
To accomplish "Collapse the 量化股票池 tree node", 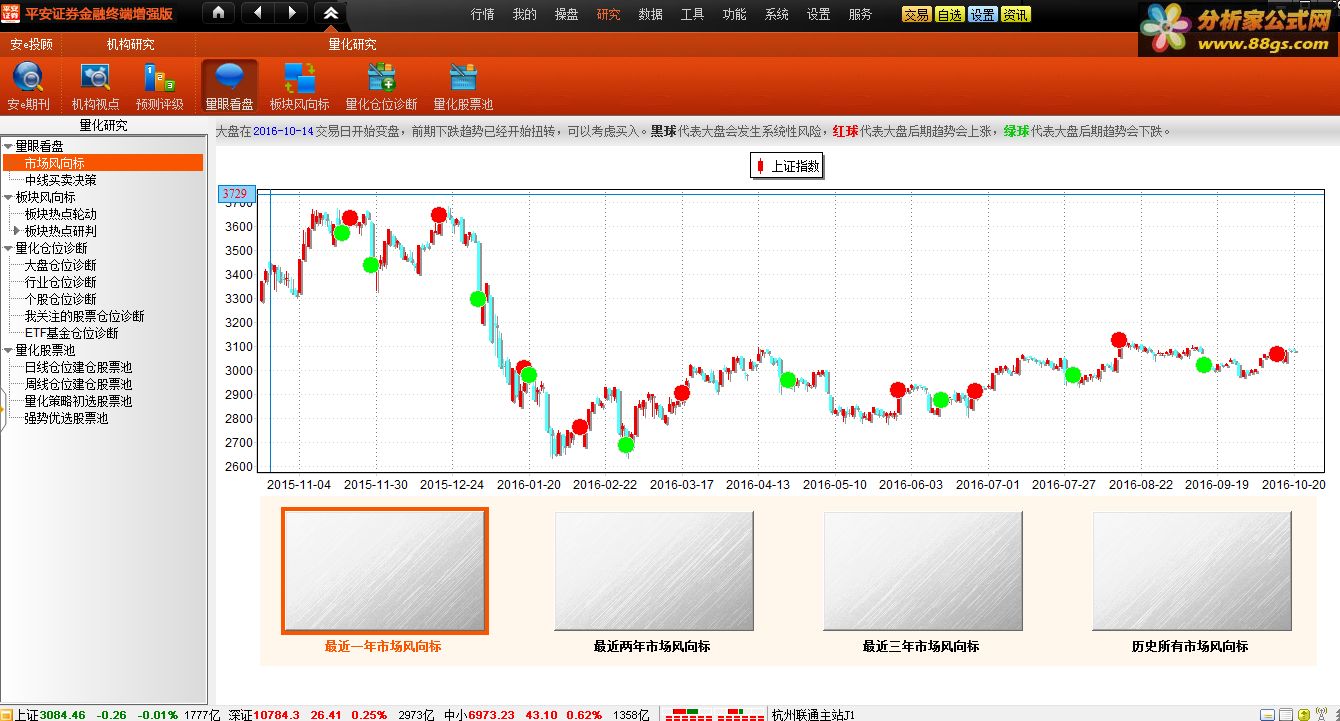I will [8, 350].
